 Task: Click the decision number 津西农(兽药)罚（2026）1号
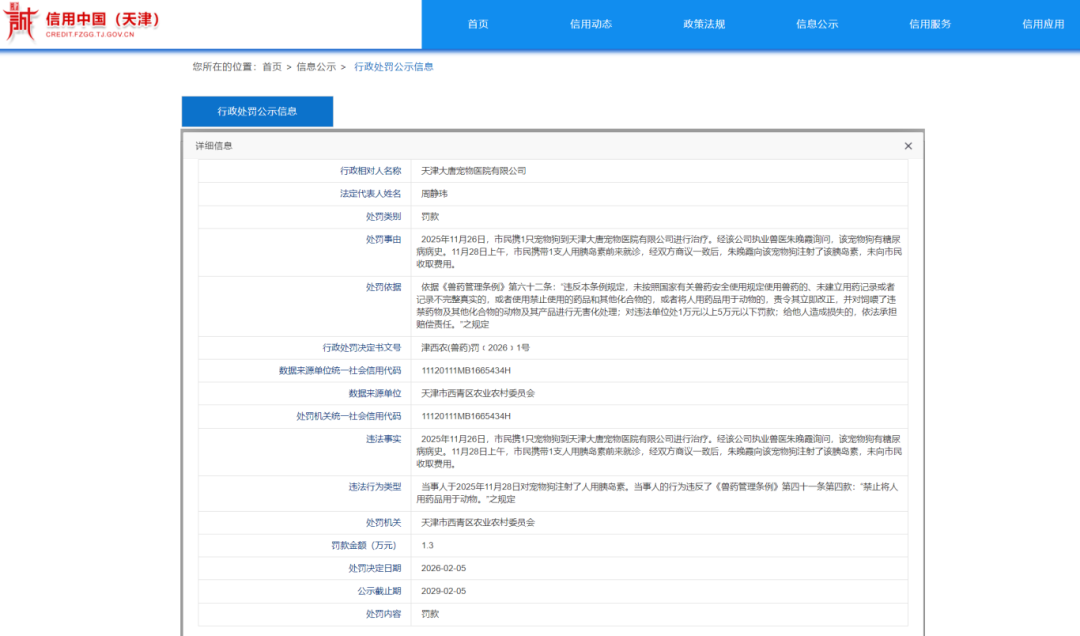(x=475, y=348)
